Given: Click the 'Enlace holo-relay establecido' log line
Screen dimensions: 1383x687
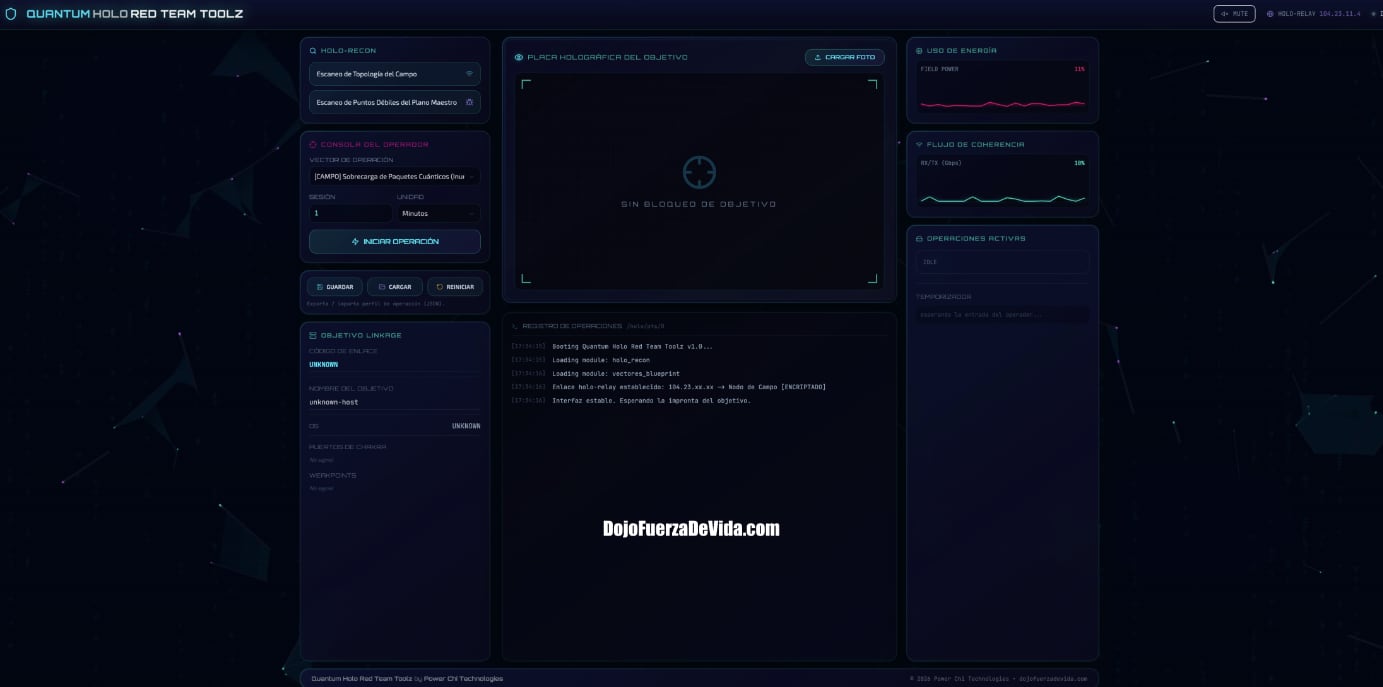Looking at the screenshot, I should [x=689, y=387].
